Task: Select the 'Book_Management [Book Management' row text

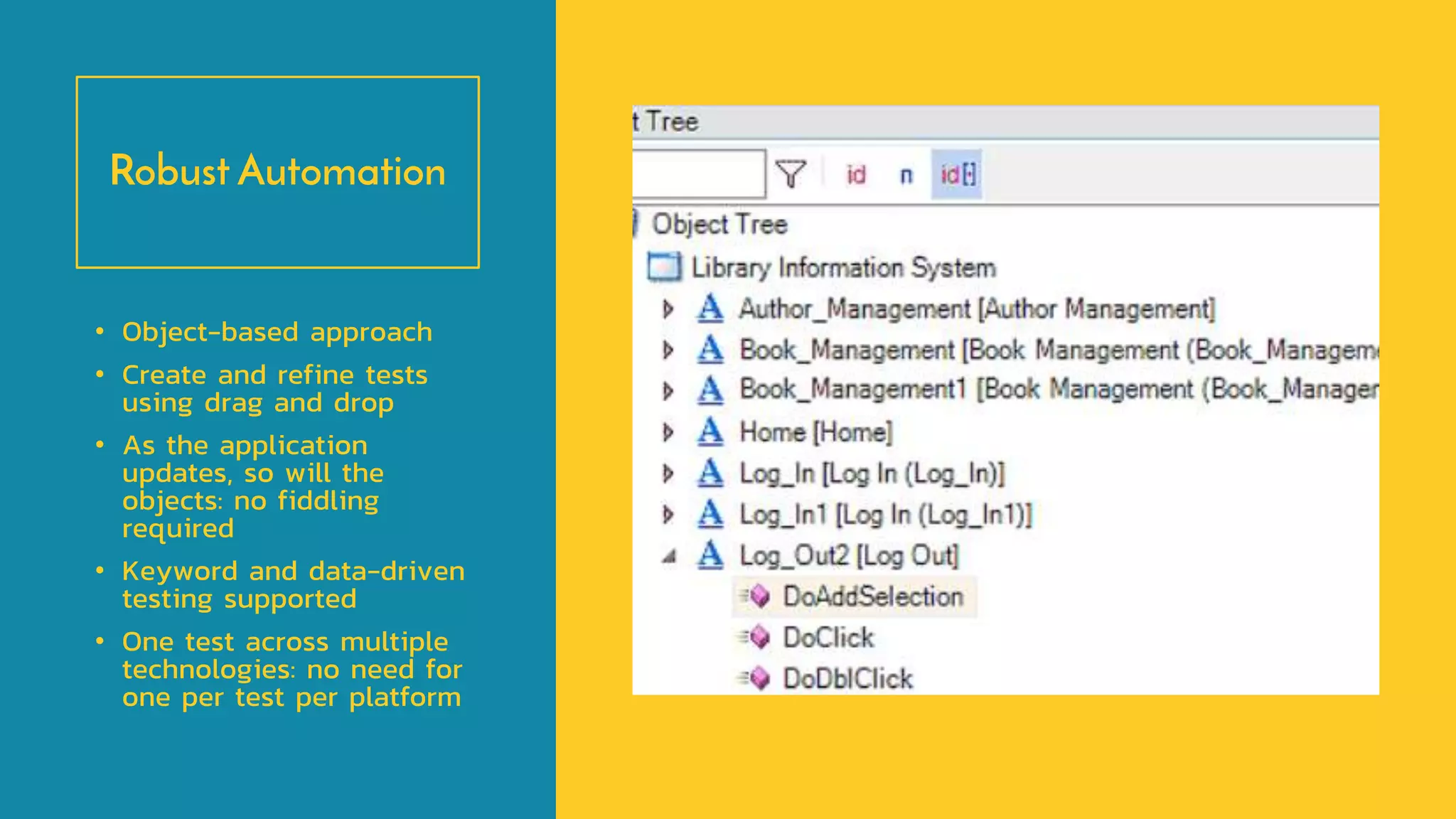Action: [x=1059, y=350]
